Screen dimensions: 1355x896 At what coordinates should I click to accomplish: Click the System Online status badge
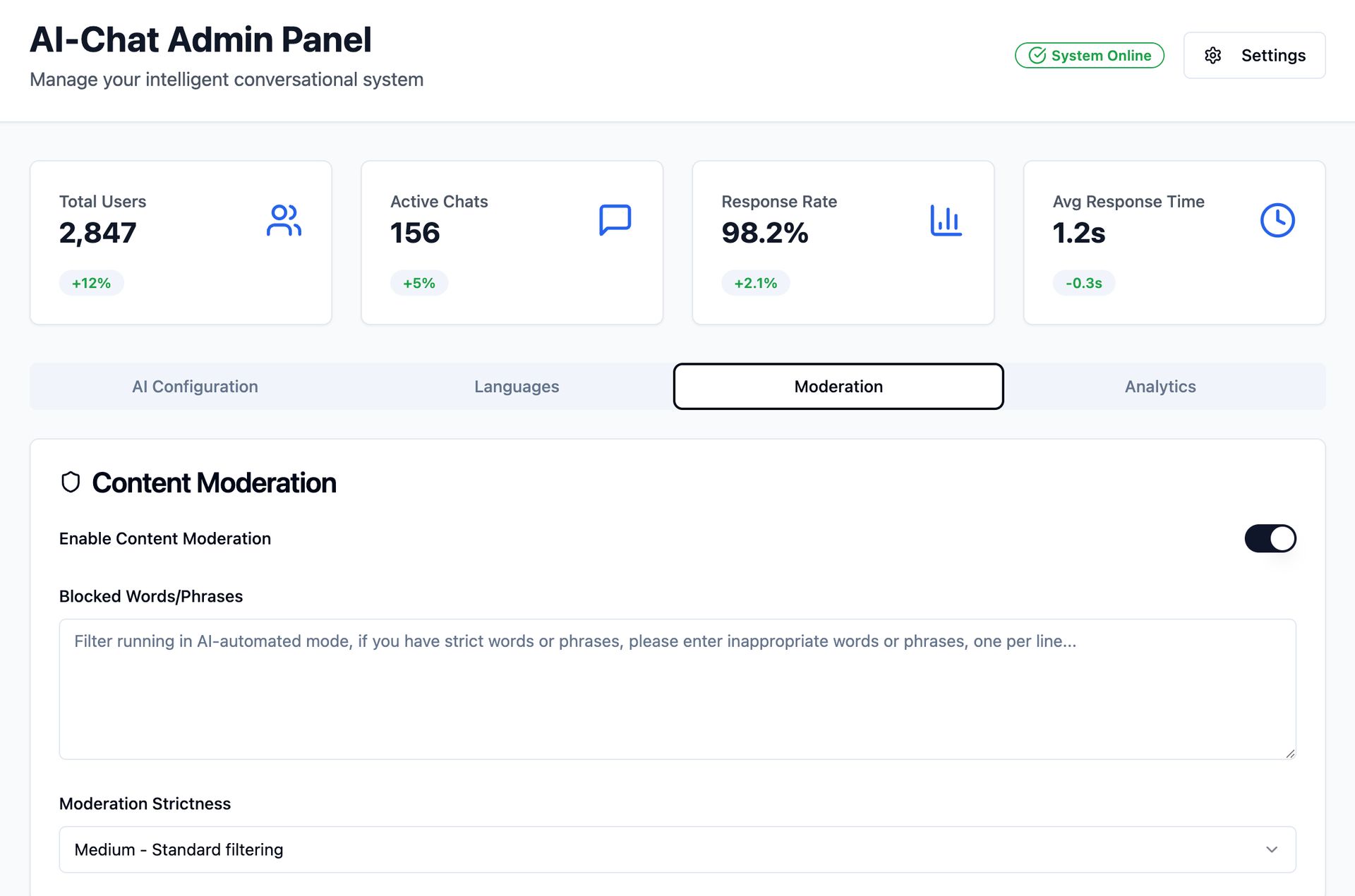(x=1089, y=55)
